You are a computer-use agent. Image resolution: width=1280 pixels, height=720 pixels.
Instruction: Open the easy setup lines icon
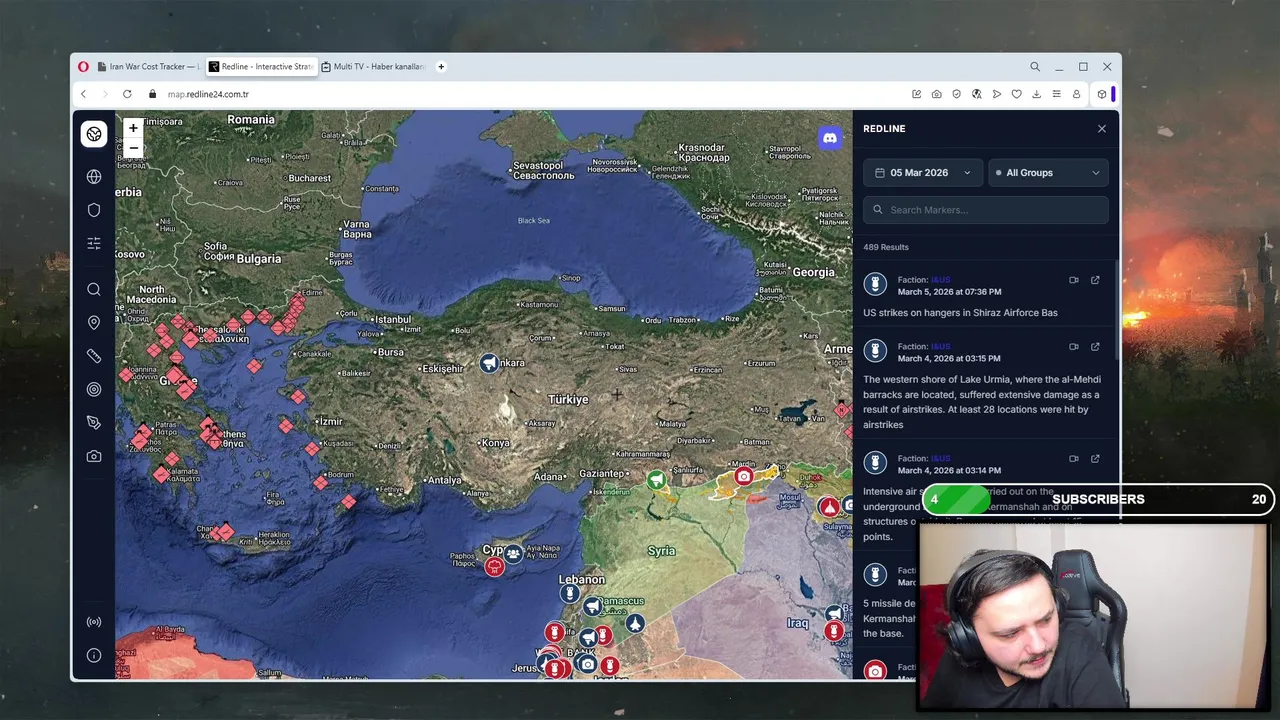click(1056, 94)
